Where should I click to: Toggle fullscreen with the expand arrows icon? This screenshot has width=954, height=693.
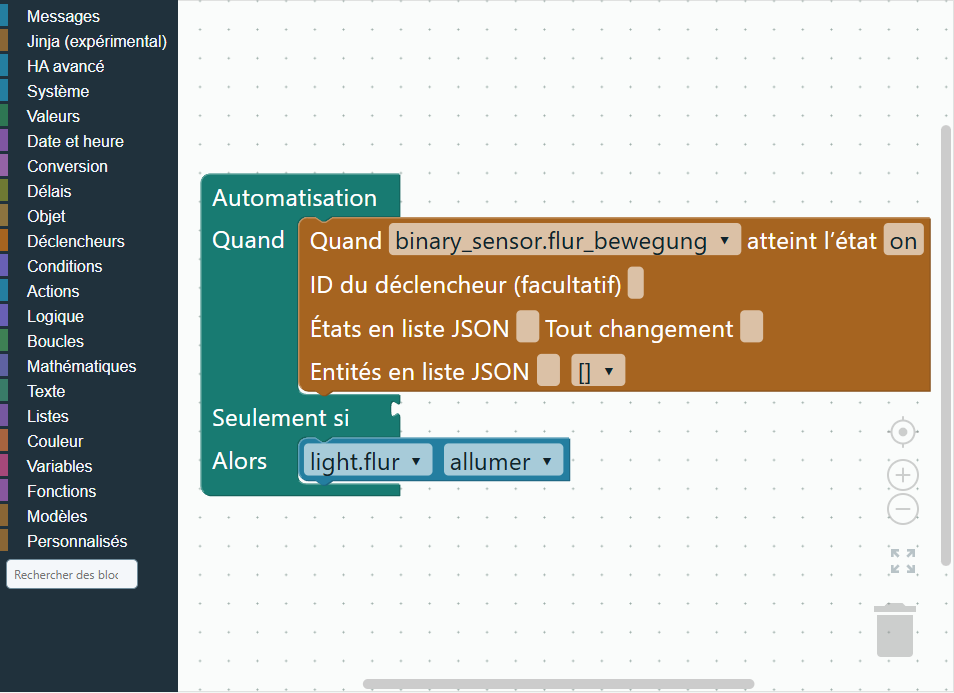[x=903, y=561]
